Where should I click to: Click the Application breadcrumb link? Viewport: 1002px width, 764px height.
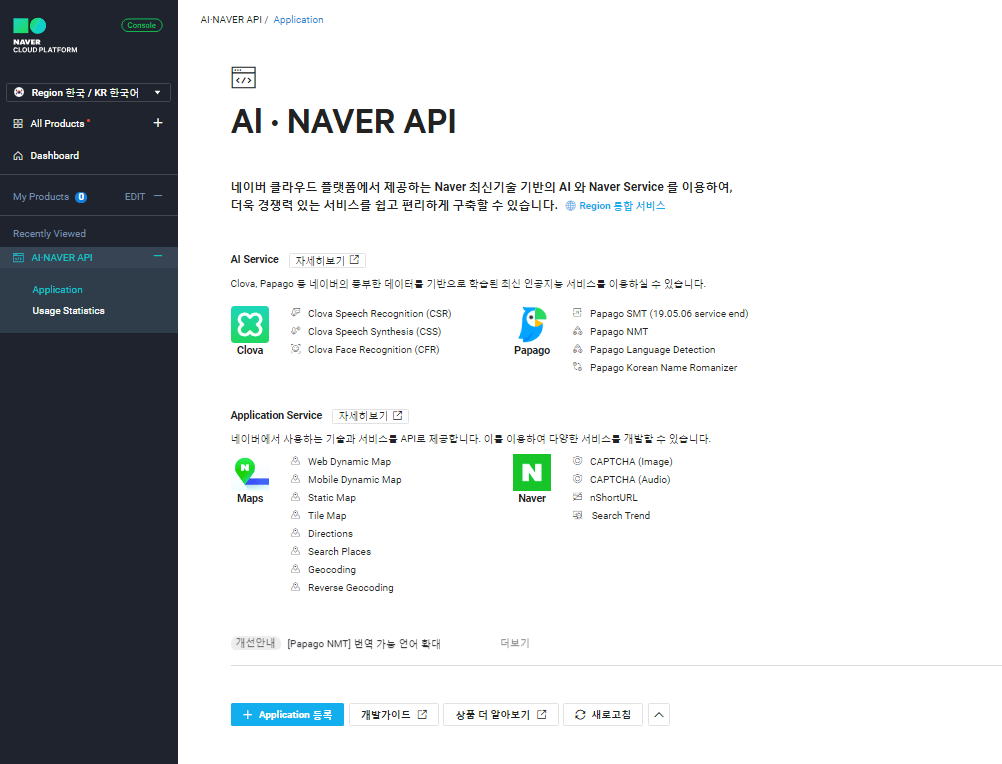tap(298, 20)
